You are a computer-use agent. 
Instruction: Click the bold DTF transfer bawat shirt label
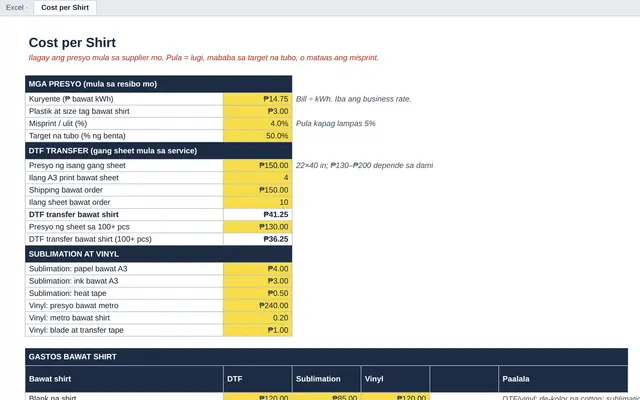pyautogui.click(x=74, y=214)
